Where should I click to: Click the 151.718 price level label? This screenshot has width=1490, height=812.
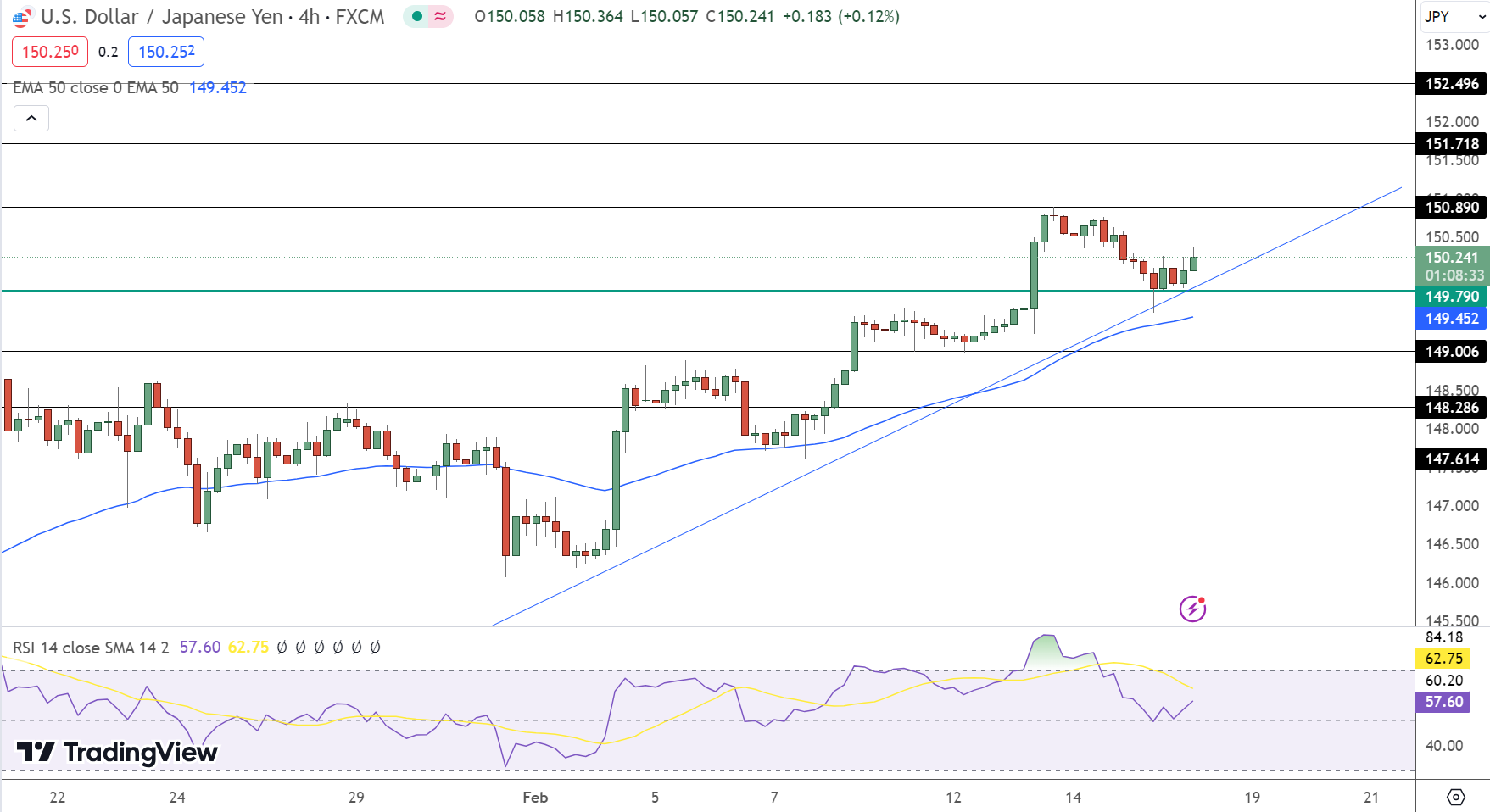coord(1452,144)
